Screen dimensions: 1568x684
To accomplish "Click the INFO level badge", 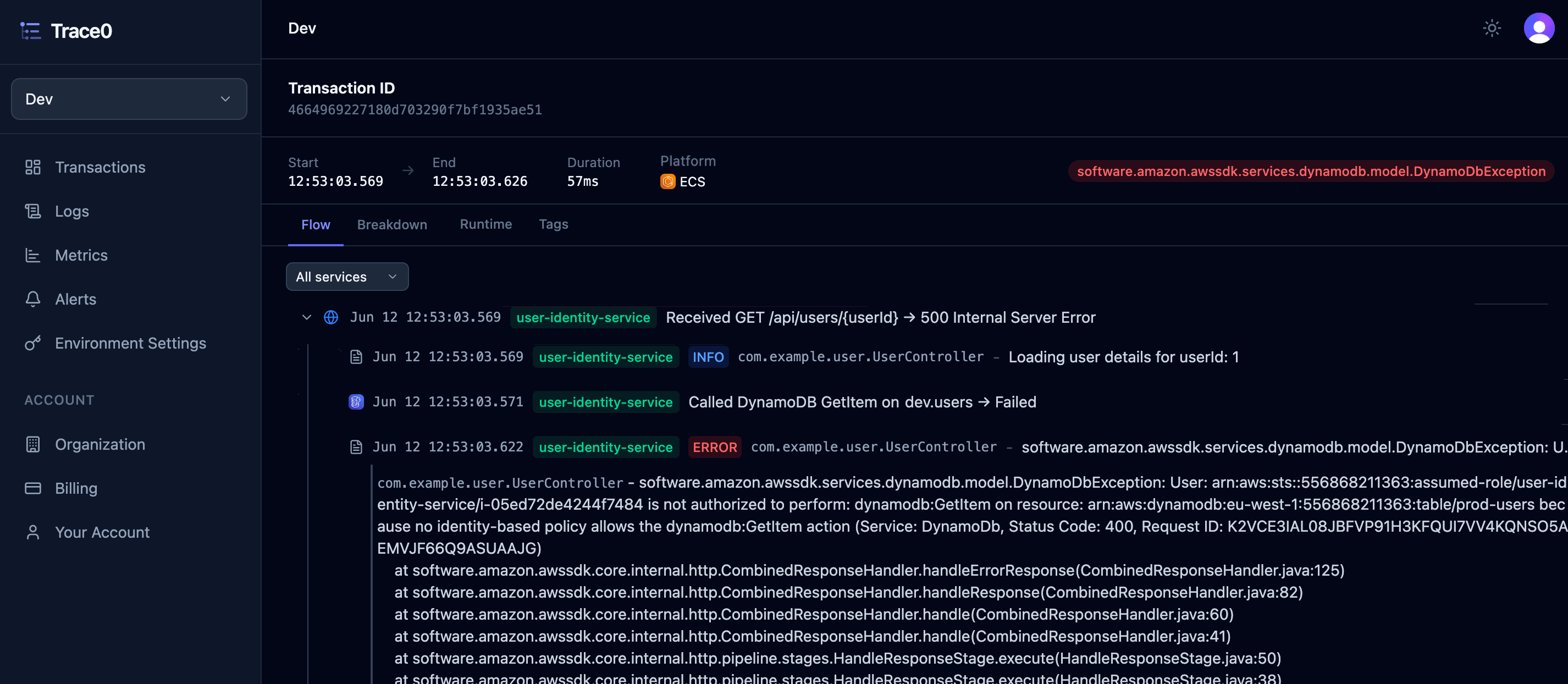I will (708, 357).
